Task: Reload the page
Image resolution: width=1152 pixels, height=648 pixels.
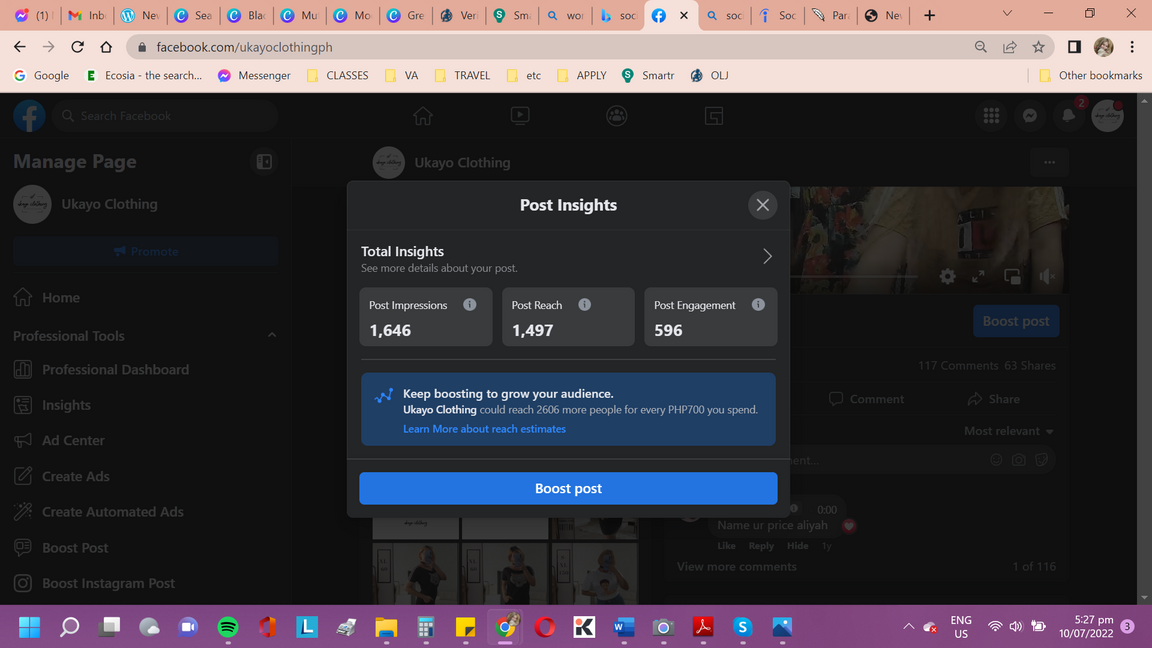Action: pyautogui.click(x=77, y=47)
